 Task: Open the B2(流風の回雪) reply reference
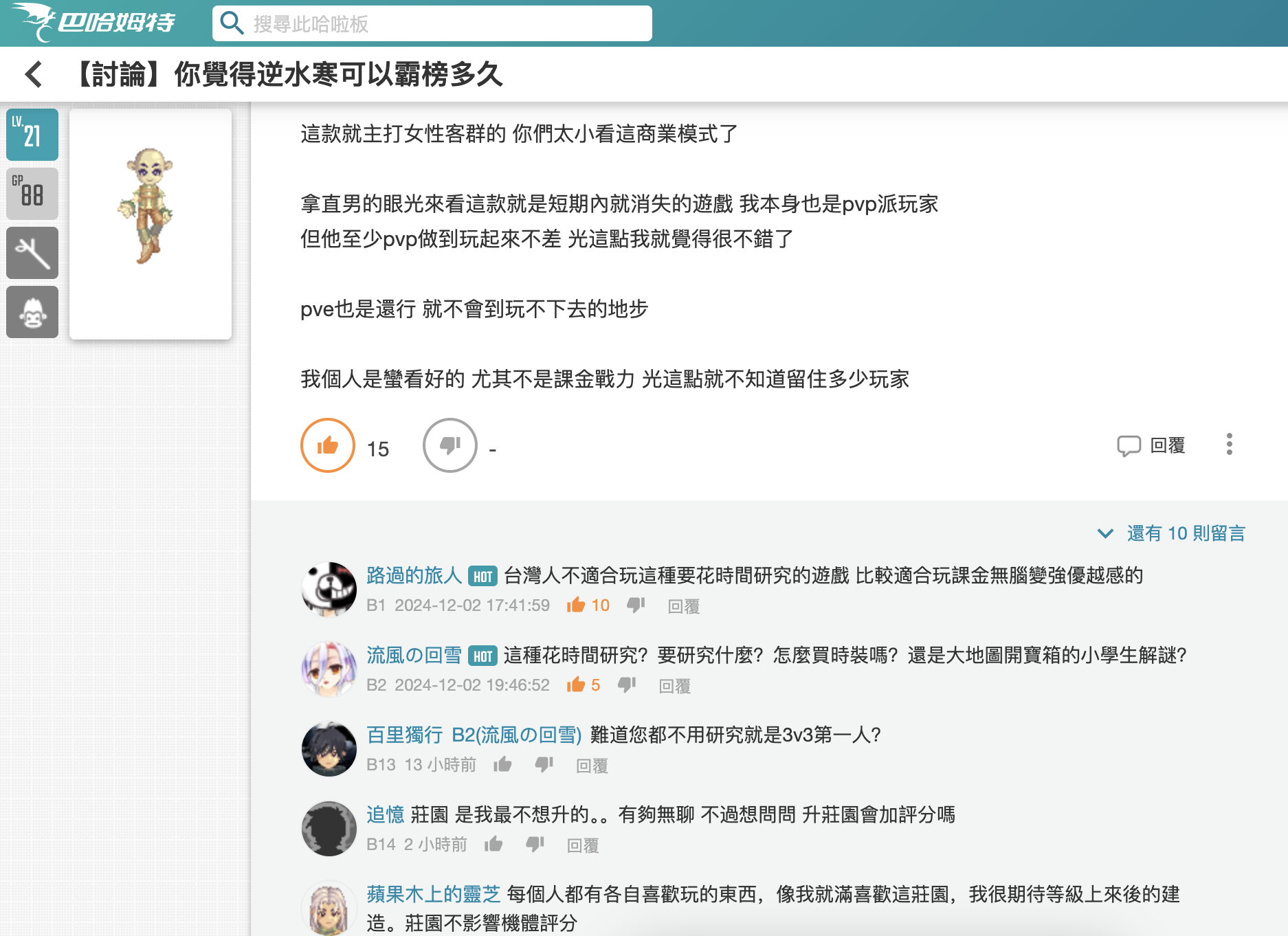(517, 735)
